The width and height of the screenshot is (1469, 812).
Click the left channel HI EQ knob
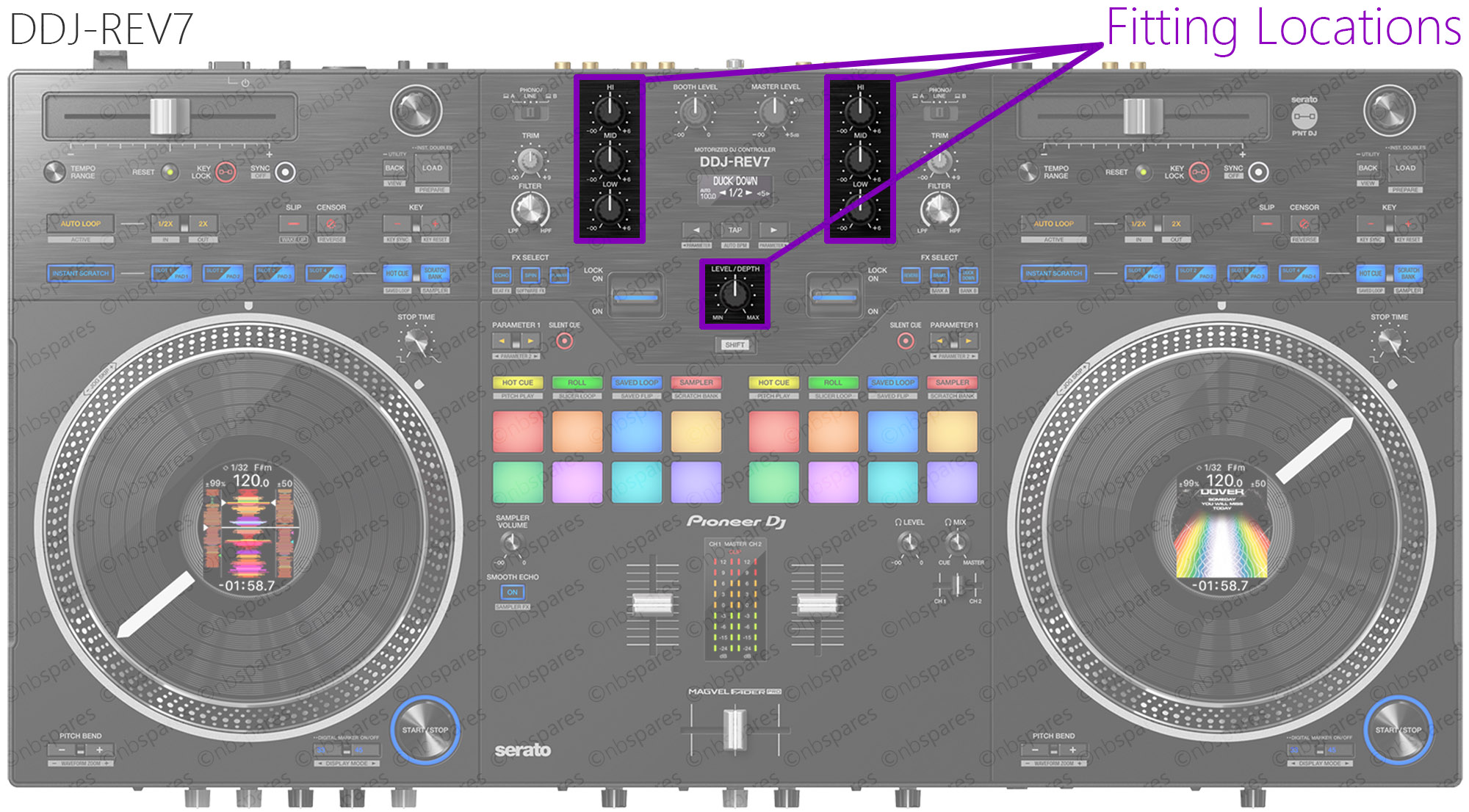coord(609,110)
